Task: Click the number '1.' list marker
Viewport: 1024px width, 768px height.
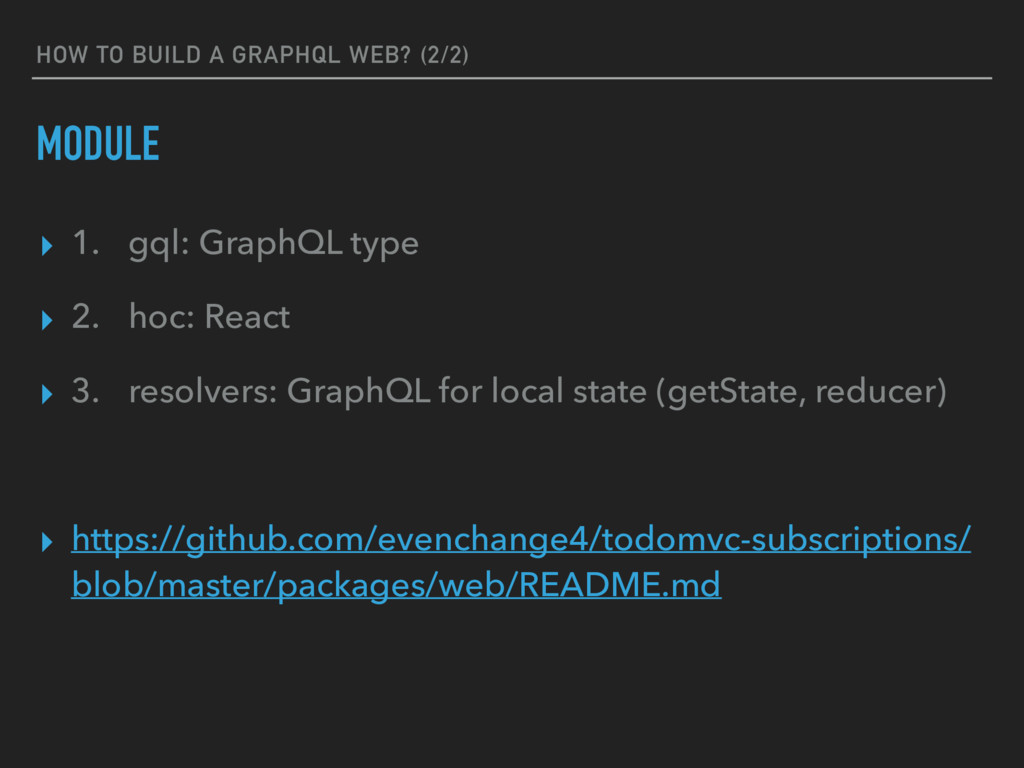Action: pyautogui.click(x=86, y=243)
